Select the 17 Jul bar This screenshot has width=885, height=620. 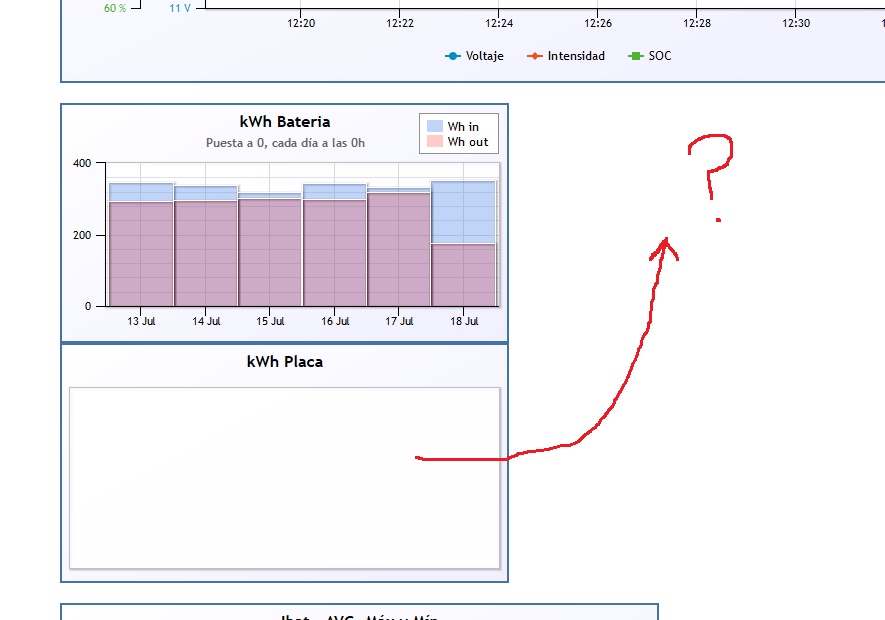point(398,250)
